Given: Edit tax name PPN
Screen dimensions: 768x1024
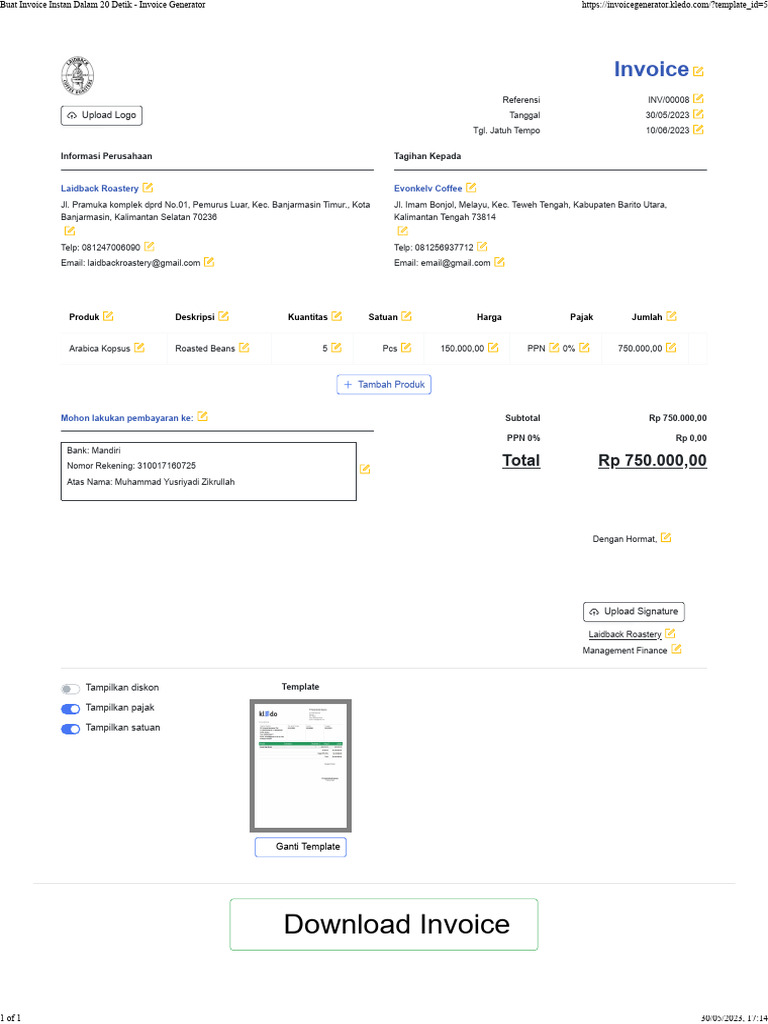Looking at the screenshot, I should coord(554,347).
